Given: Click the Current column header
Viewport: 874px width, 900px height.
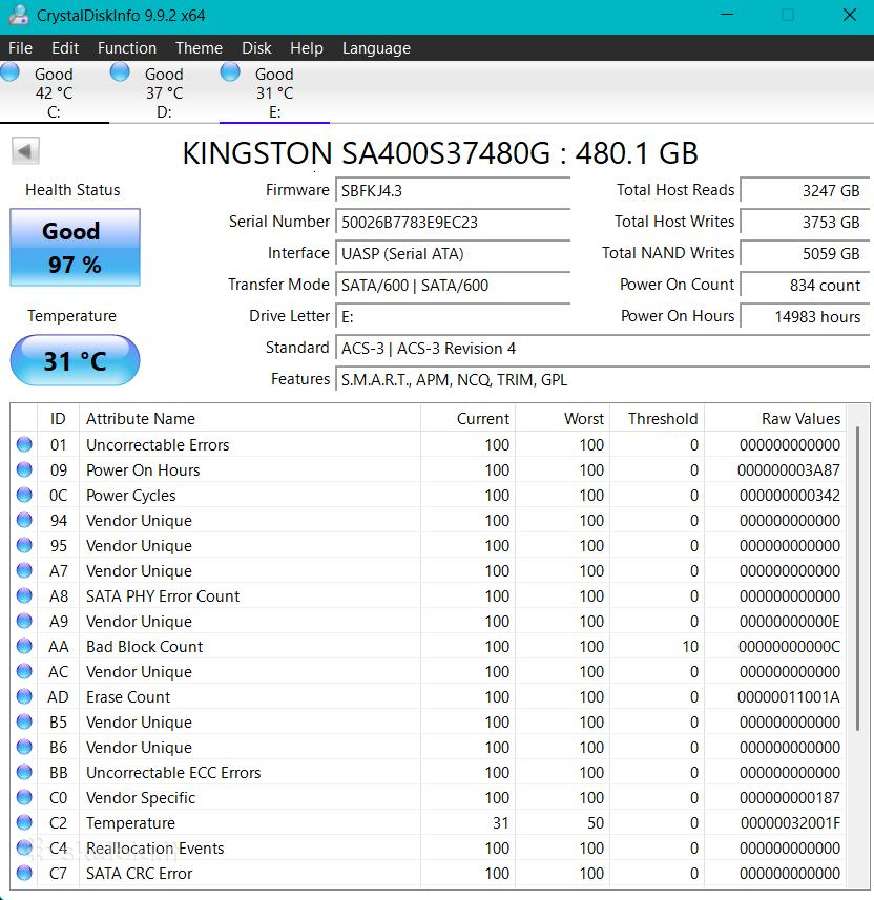Looking at the screenshot, I should (468, 418).
